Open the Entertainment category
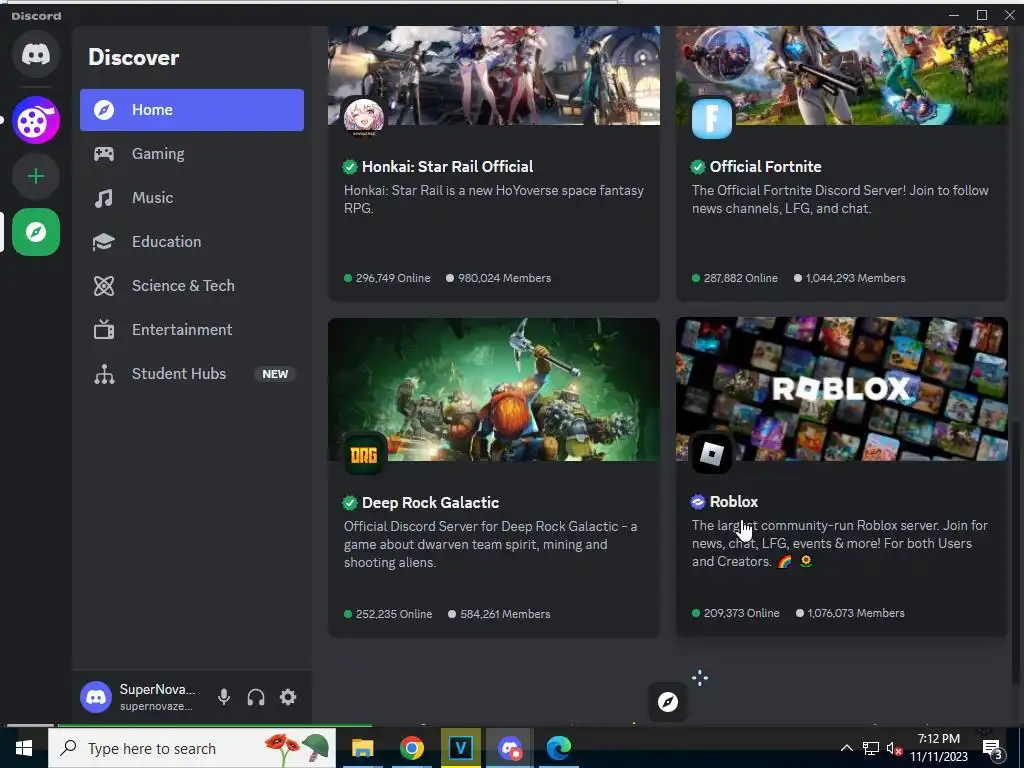This screenshot has height=768, width=1024. coord(192,330)
